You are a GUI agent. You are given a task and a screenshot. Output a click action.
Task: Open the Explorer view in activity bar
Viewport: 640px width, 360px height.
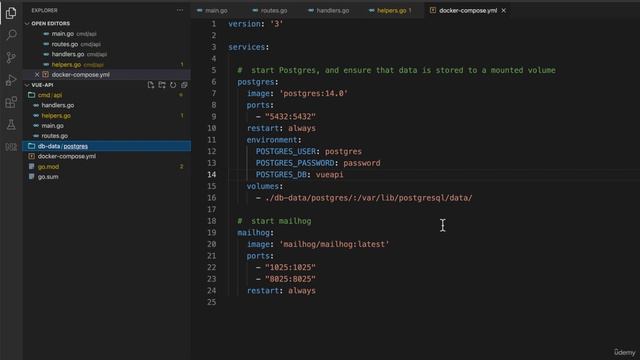(x=11, y=13)
